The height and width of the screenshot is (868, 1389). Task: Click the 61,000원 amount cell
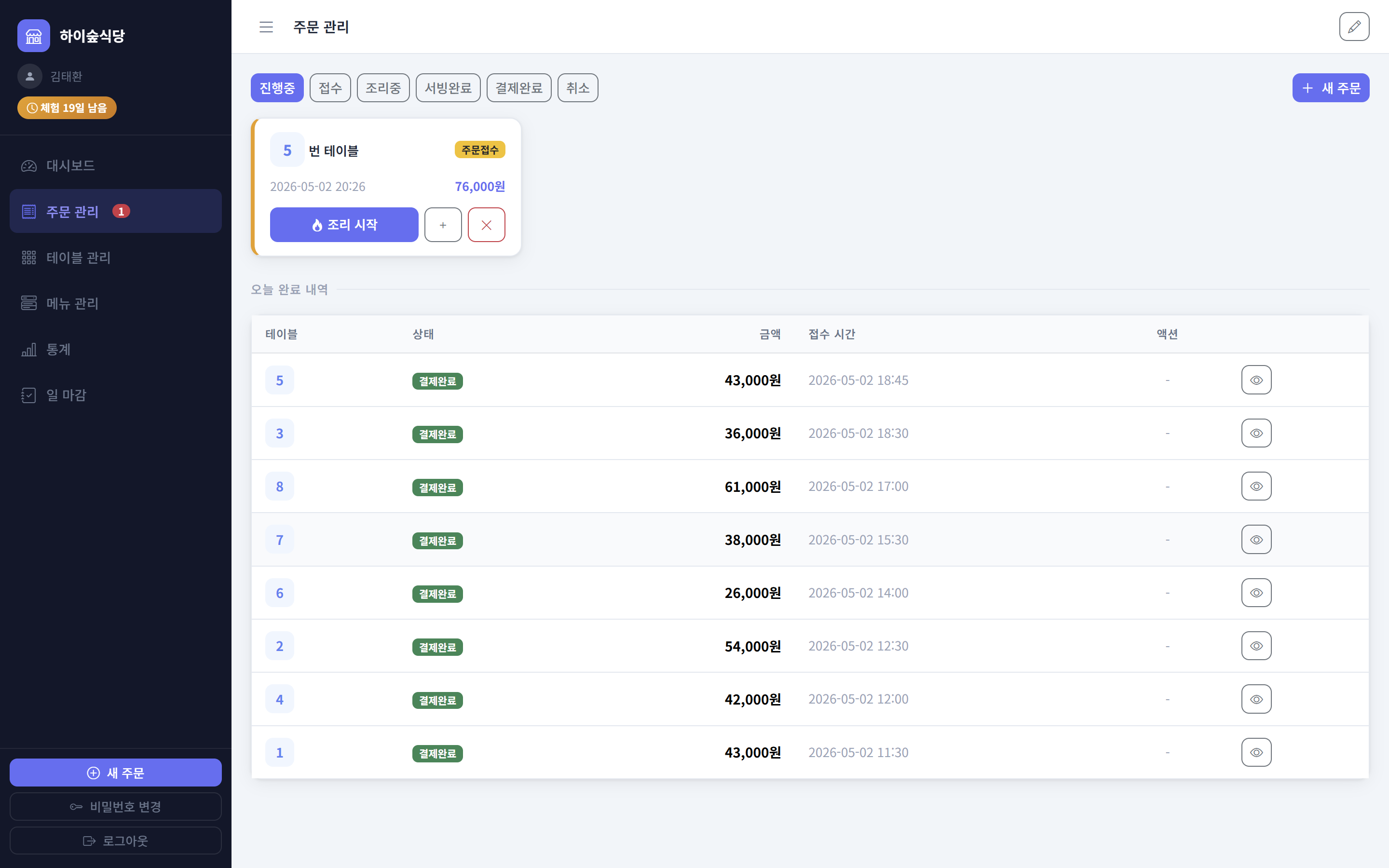[x=752, y=487]
